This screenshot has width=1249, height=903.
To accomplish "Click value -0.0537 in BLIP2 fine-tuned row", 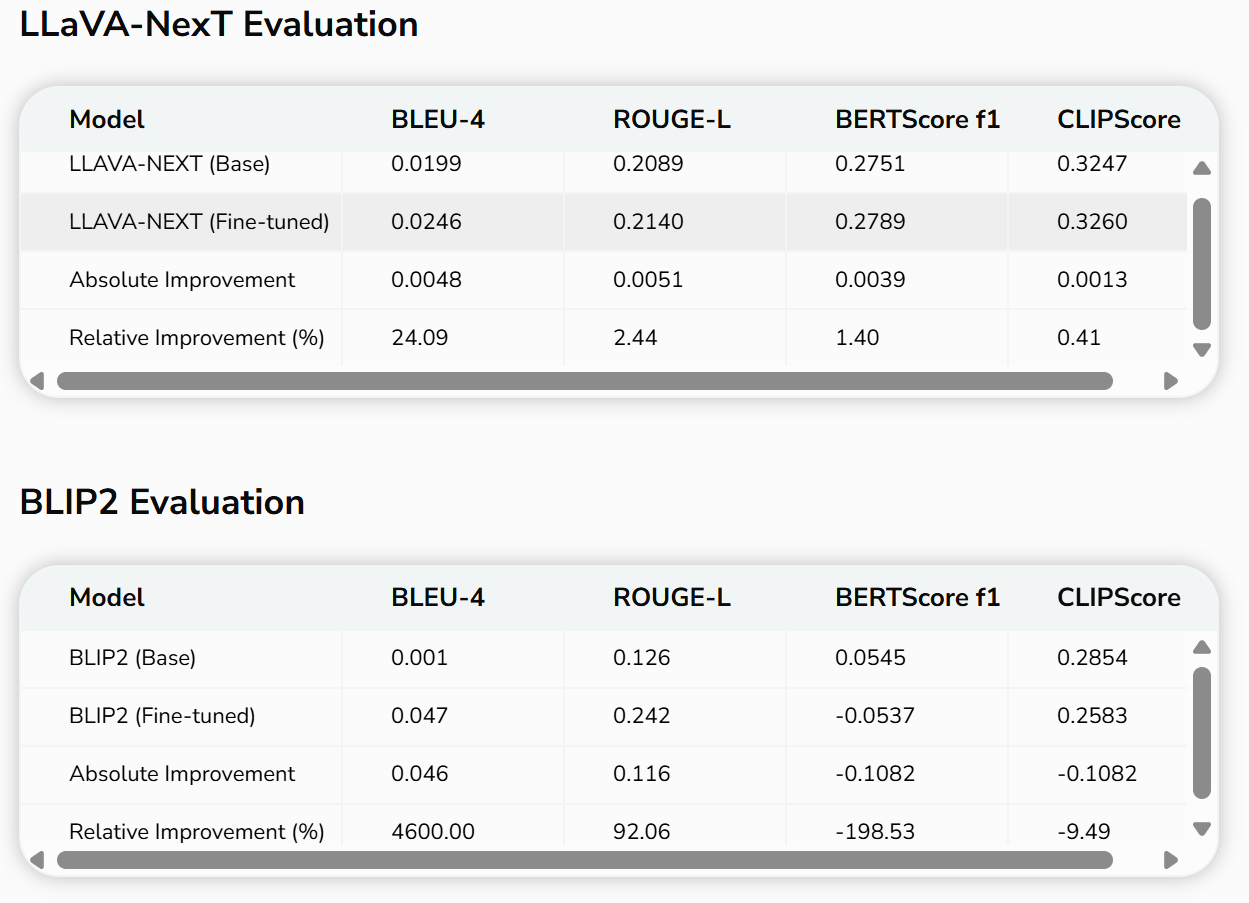I will coord(875,716).
